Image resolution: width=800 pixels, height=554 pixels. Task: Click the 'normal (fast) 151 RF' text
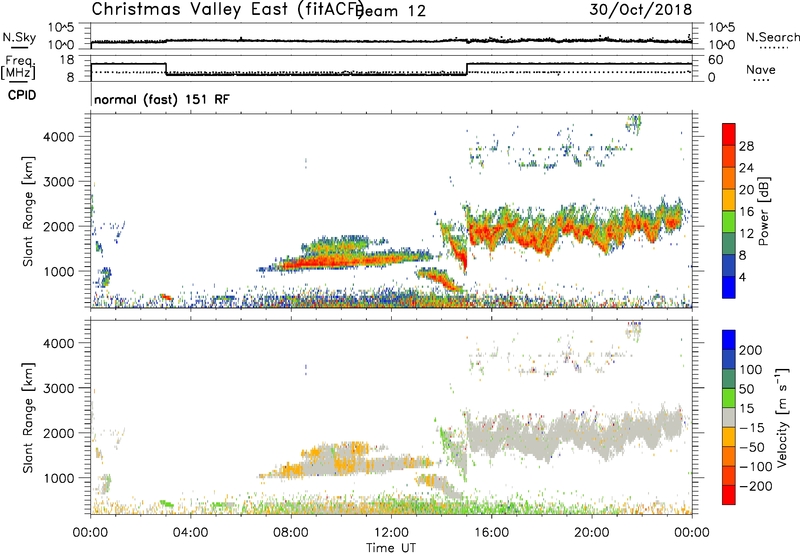162,99
